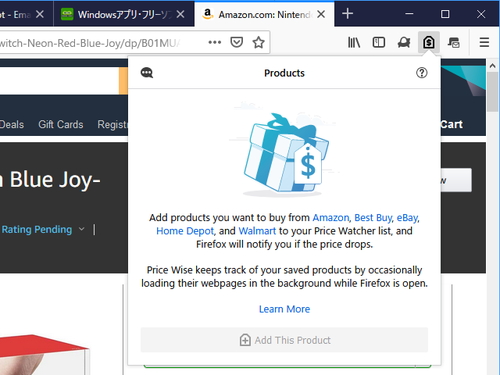
Task: Open Gift Cards on Amazon nav
Action: (61, 124)
